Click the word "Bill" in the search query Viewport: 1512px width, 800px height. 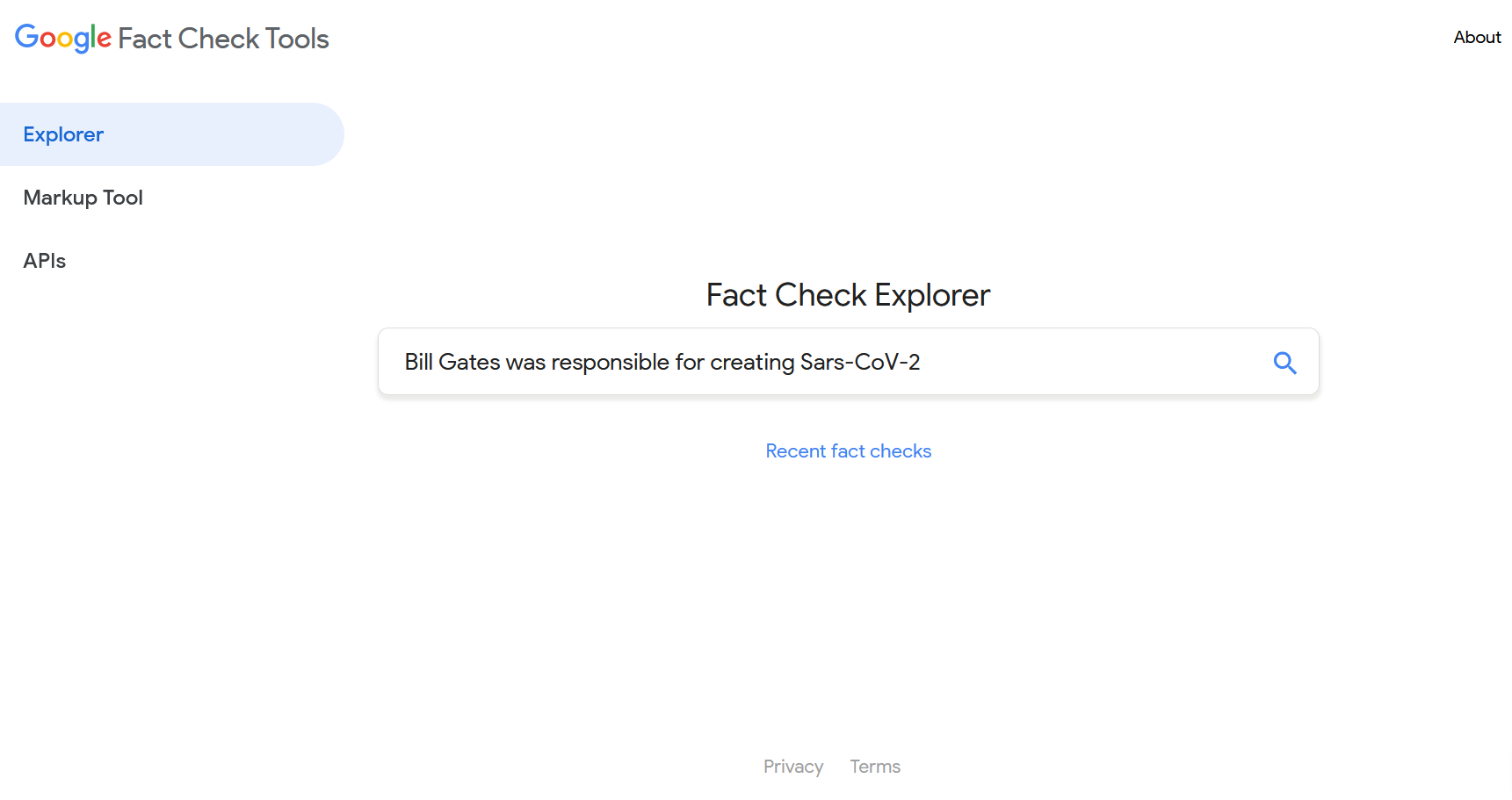[418, 362]
